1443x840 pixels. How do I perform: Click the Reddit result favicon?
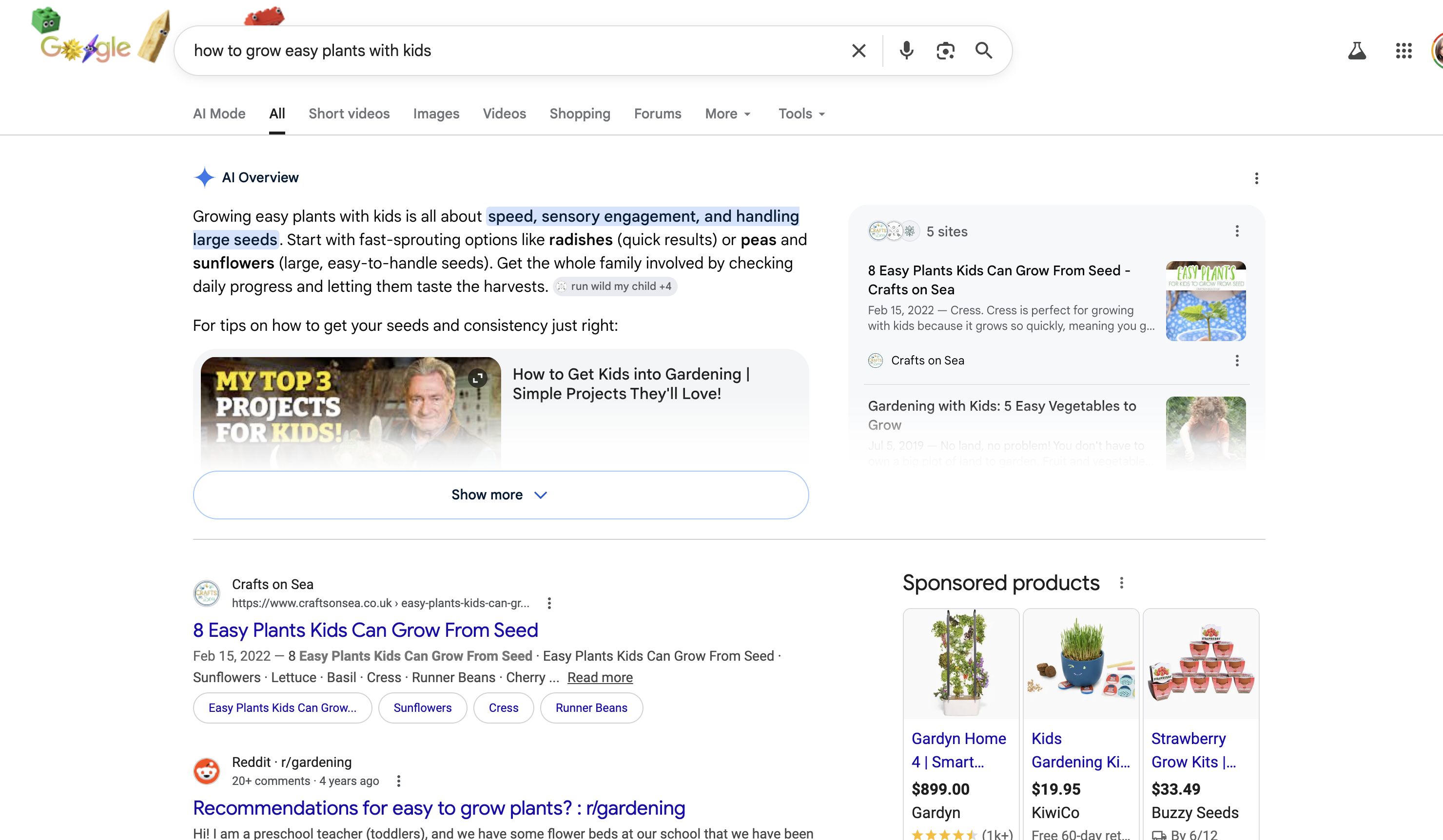coord(206,771)
